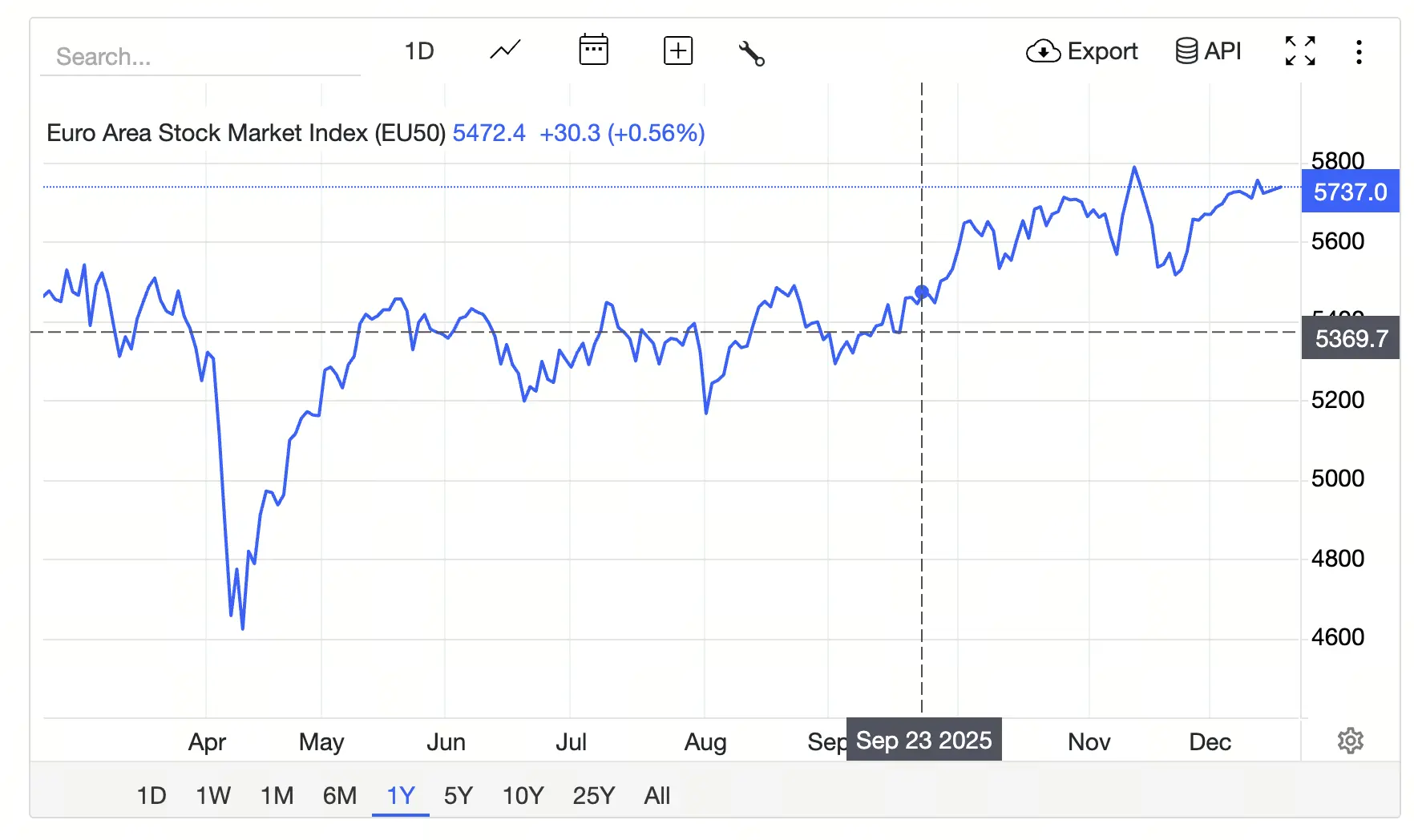Click the Nov axis label

pos(1089,742)
